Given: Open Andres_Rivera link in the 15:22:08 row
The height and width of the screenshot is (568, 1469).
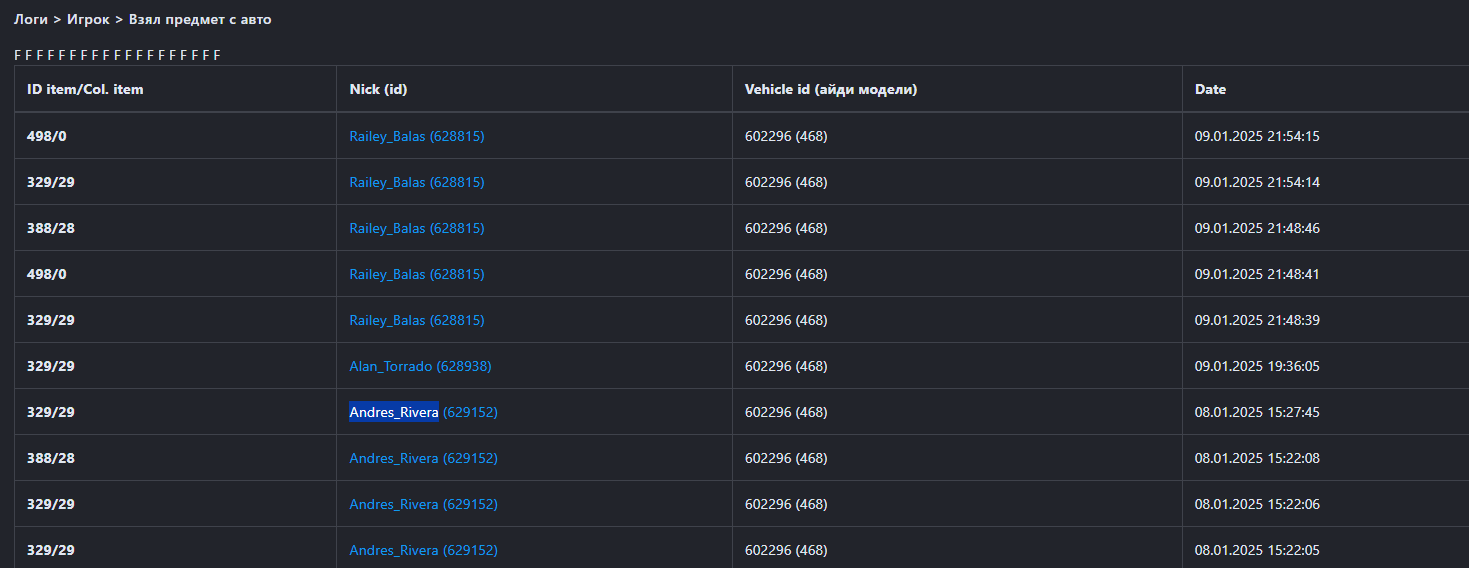Looking at the screenshot, I should click(x=423, y=458).
